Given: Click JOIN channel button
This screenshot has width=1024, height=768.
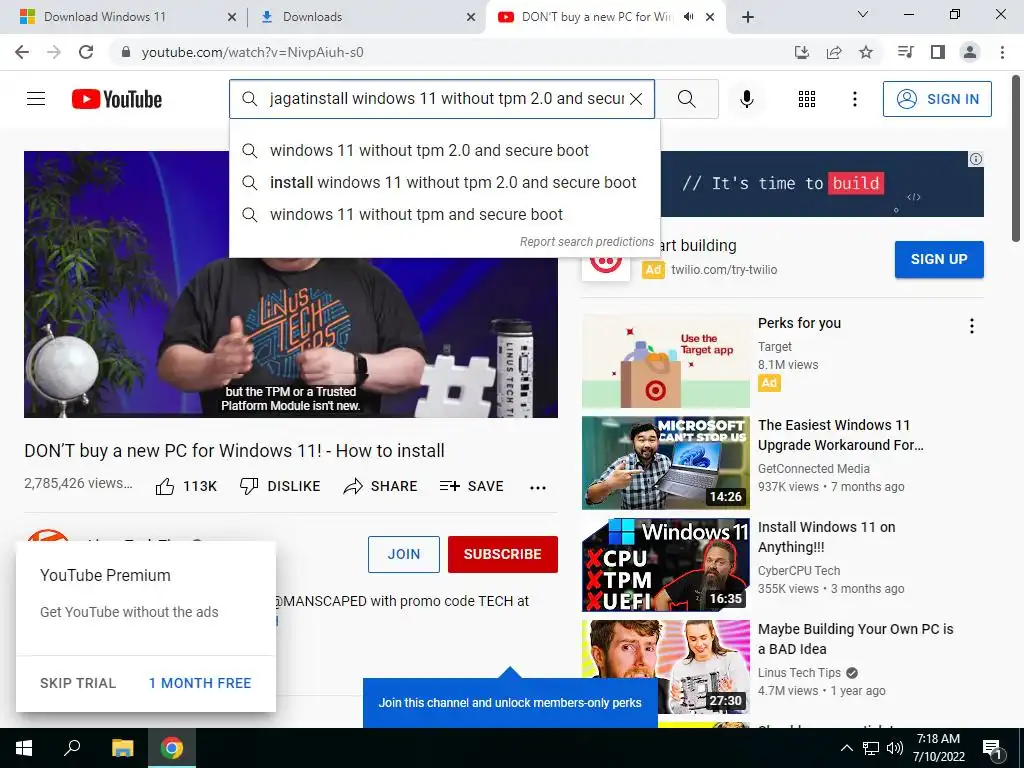Looking at the screenshot, I should click(404, 554).
